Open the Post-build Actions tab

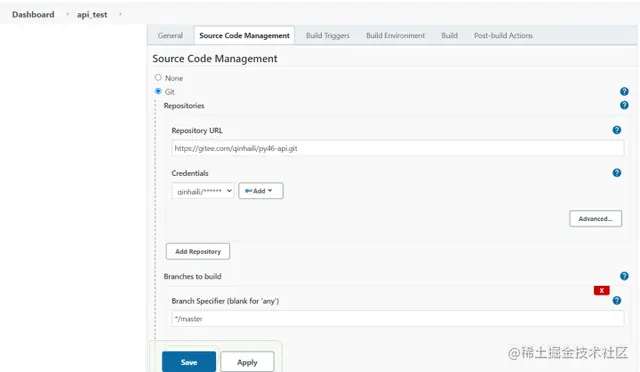(x=503, y=36)
